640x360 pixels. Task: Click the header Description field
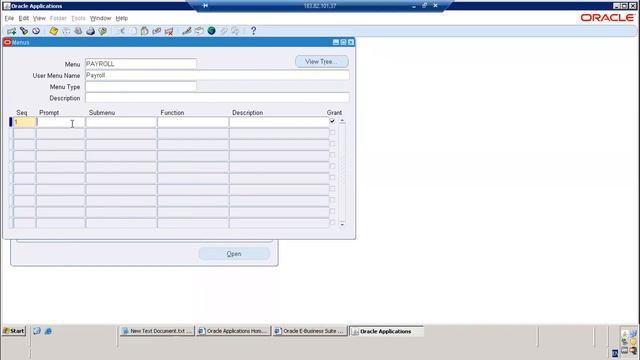coord(217,98)
